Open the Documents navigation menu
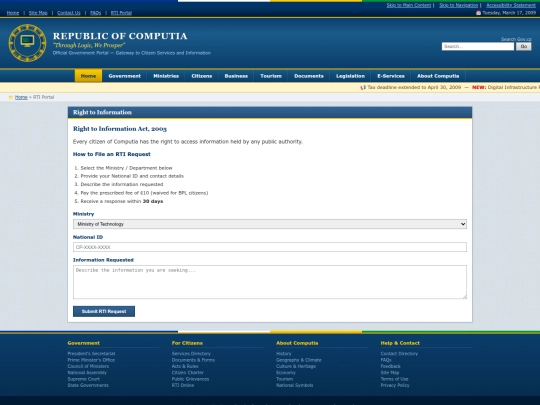 (309, 76)
